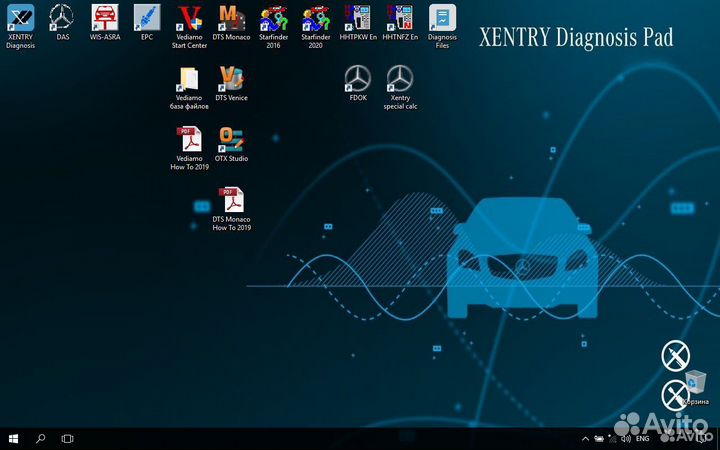Open the network tray icon
The height and width of the screenshot is (450, 720).
pyautogui.click(x=613, y=439)
